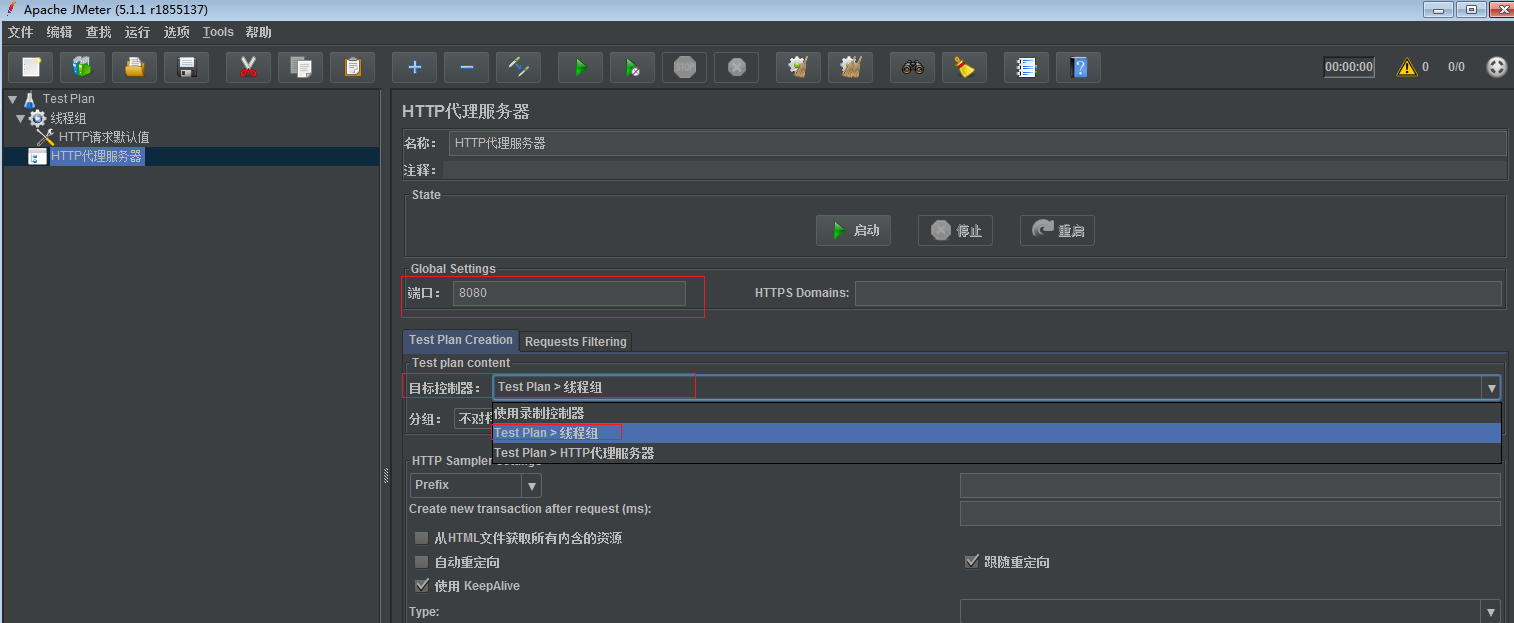The height and width of the screenshot is (623, 1514).
Task: Open the 选项 menu
Action: pyautogui.click(x=177, y=32)
